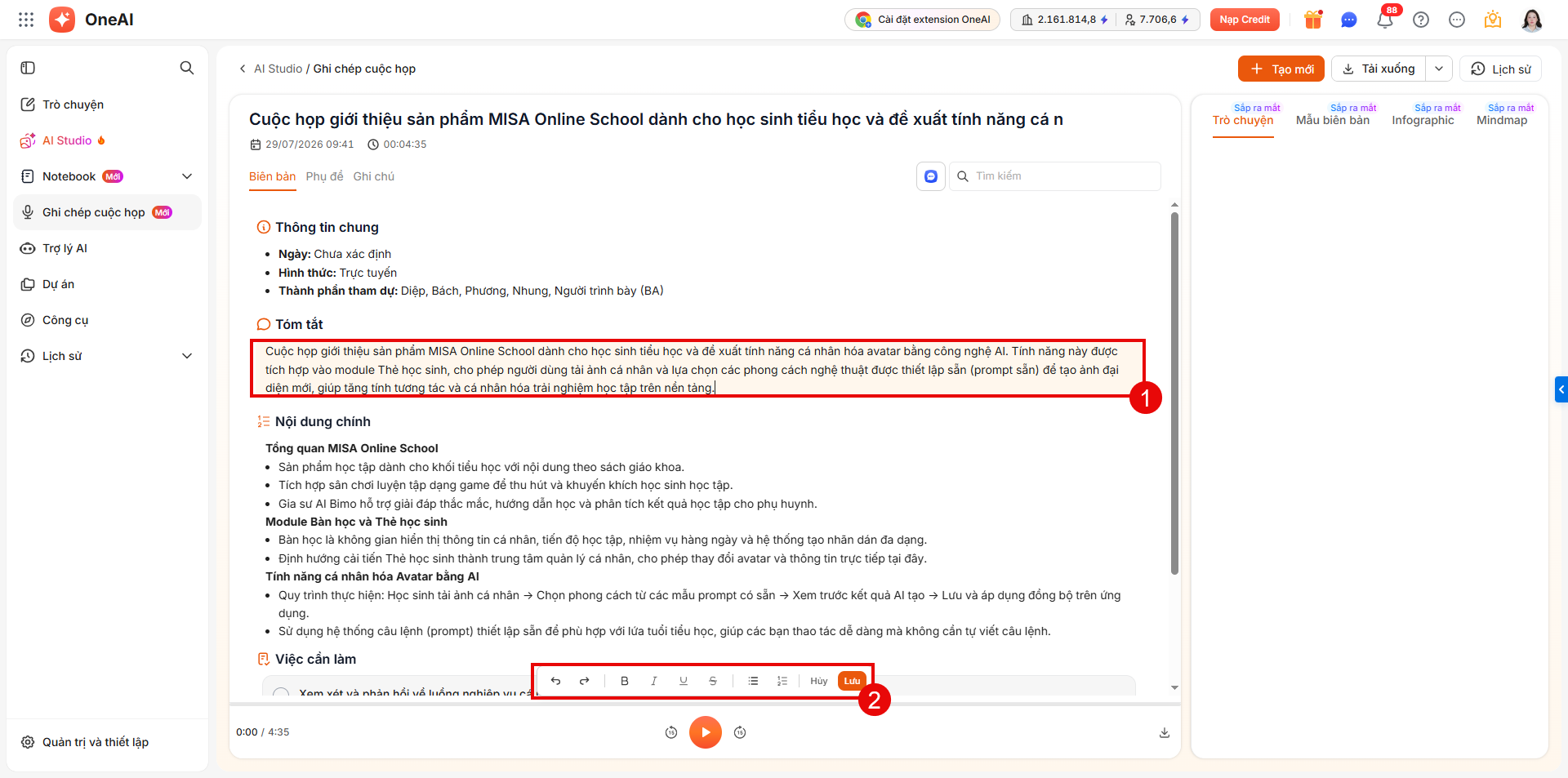
Task: Insert a numbered list
Action: click(782, 681)
